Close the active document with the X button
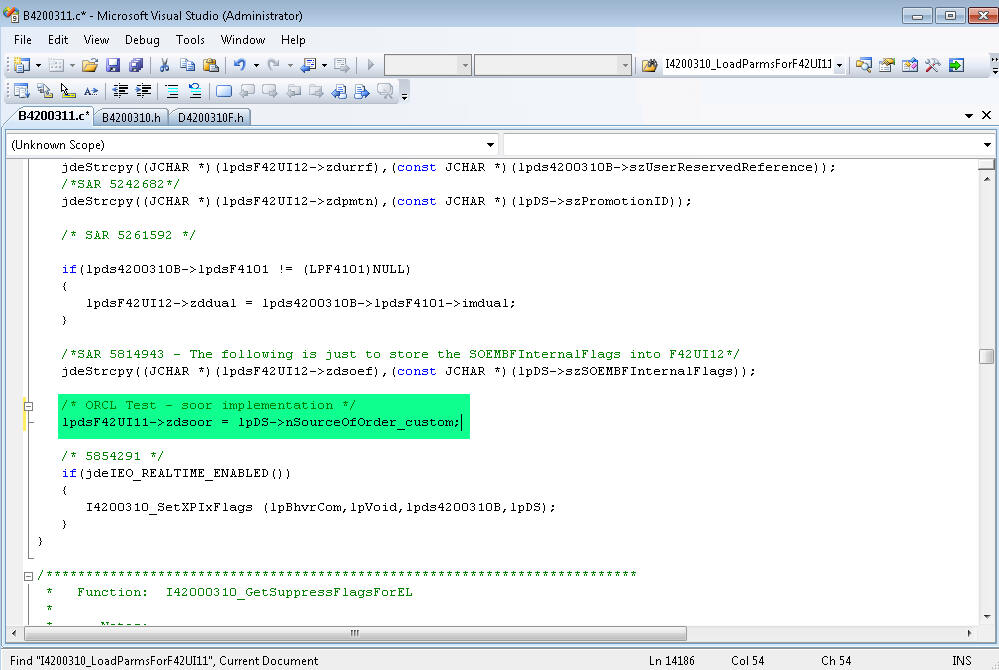Screen dimensions: 999x670 pos(986,115)
